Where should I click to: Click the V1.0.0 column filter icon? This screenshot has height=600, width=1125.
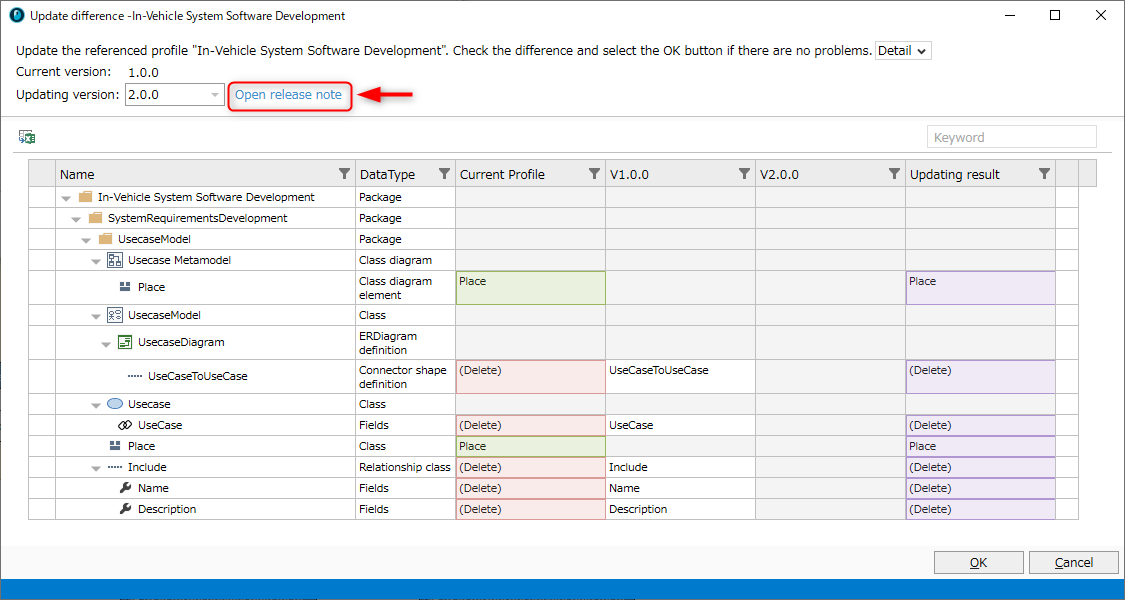pos(744,174)
